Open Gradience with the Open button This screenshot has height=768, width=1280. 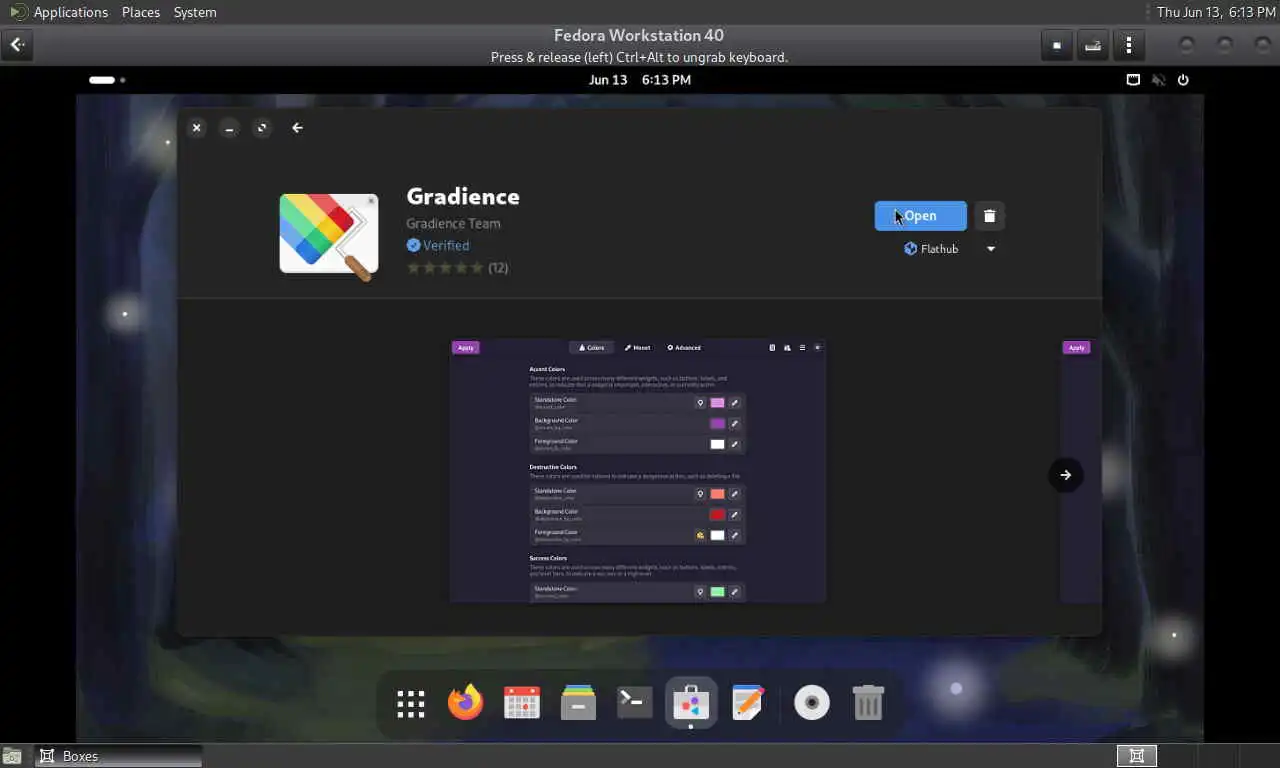921,216
